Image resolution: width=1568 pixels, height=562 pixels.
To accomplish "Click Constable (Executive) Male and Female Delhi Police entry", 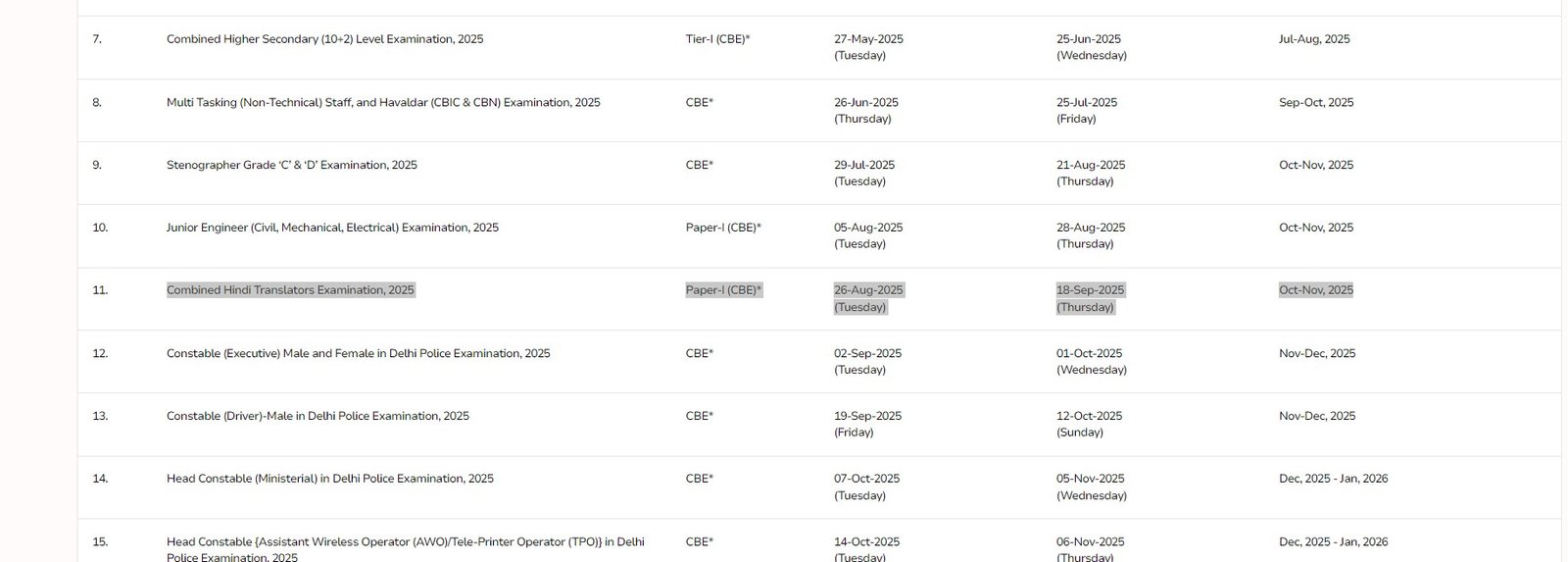I will point(358,353).
